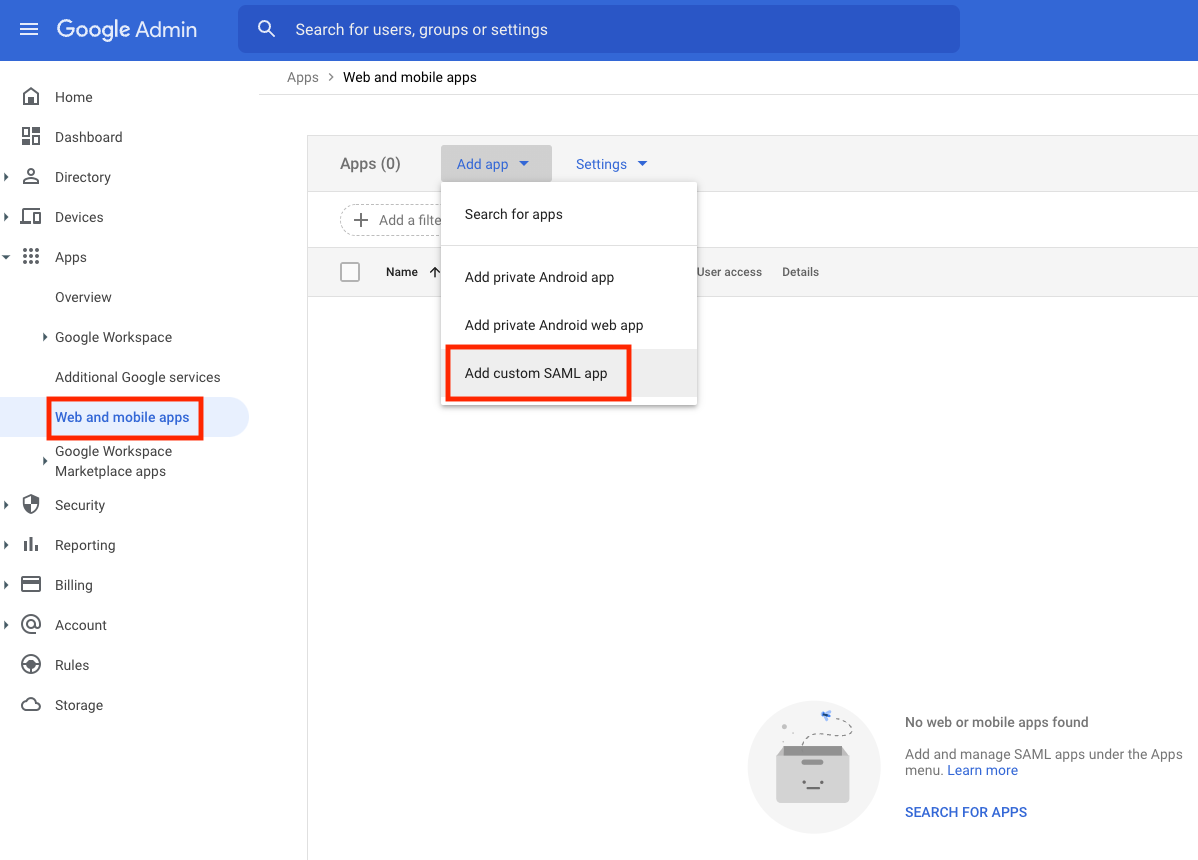Expand the Billing section arrow

coord(6,585)
